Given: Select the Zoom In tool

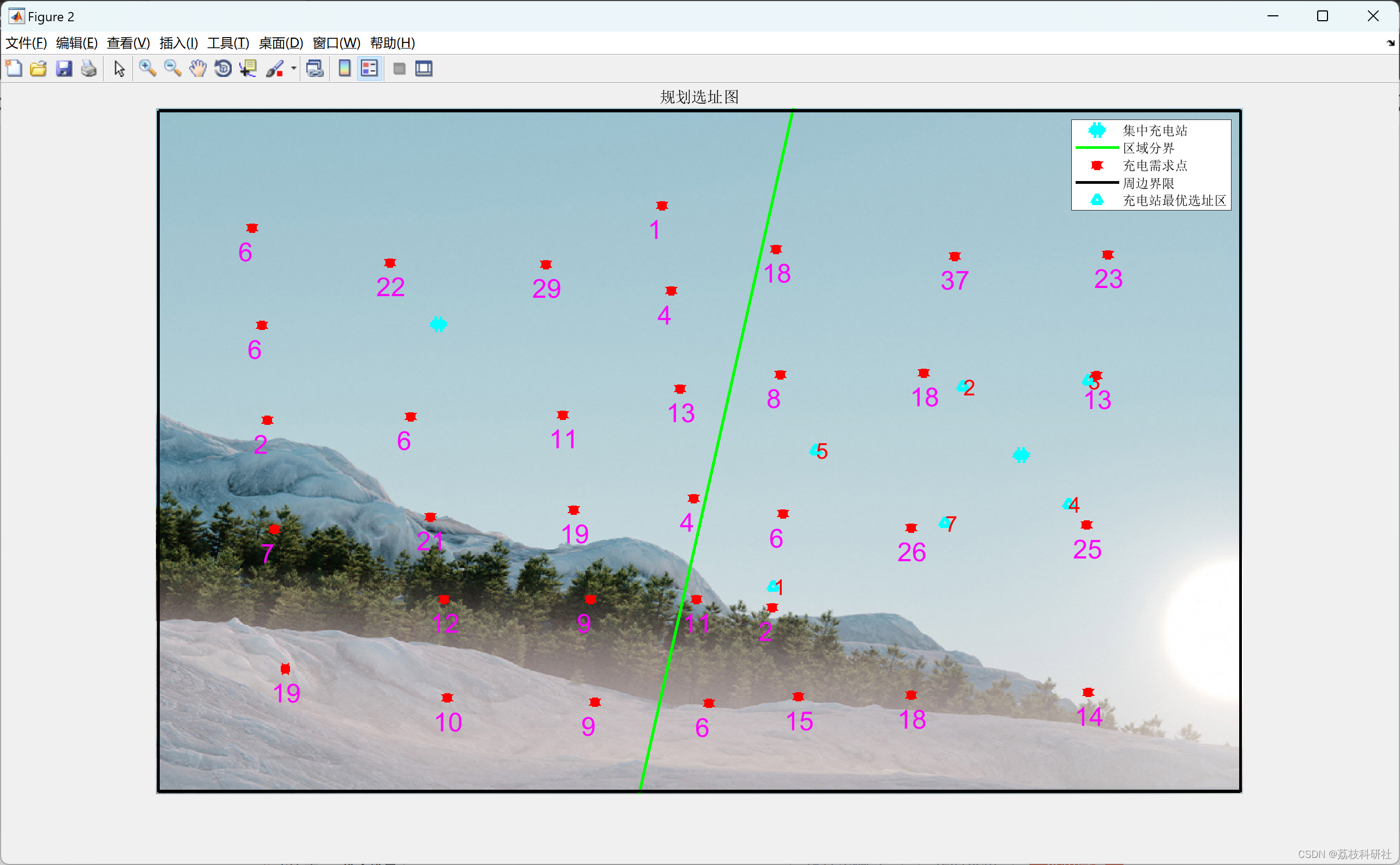Looking at the screenshot, I should pyautogui.click(x=148, y=69).
